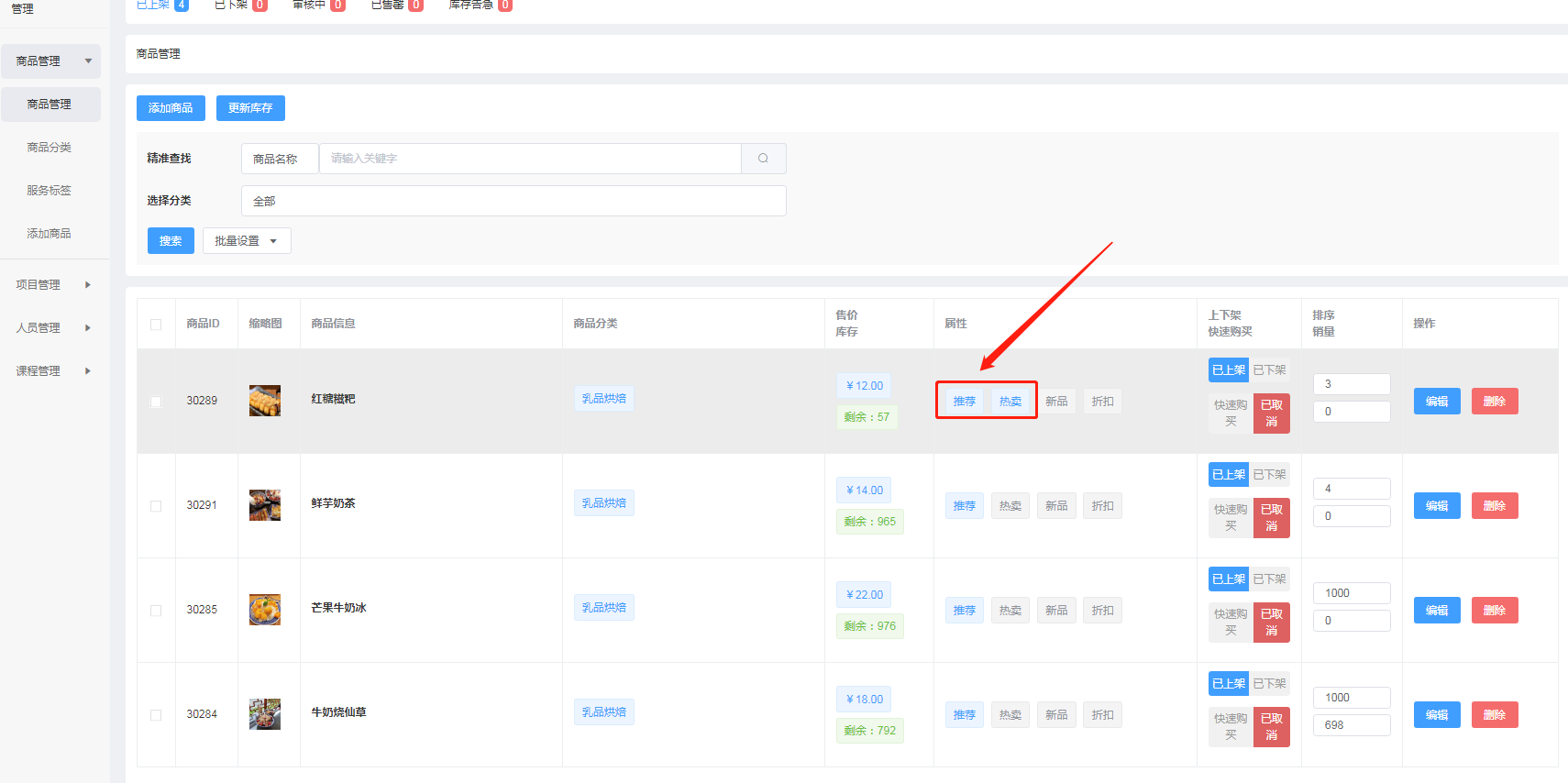Open thumbnail of 鲜芋奶茶 product
The height and width of the screenshot is (783, 1568).
[265, 505]
